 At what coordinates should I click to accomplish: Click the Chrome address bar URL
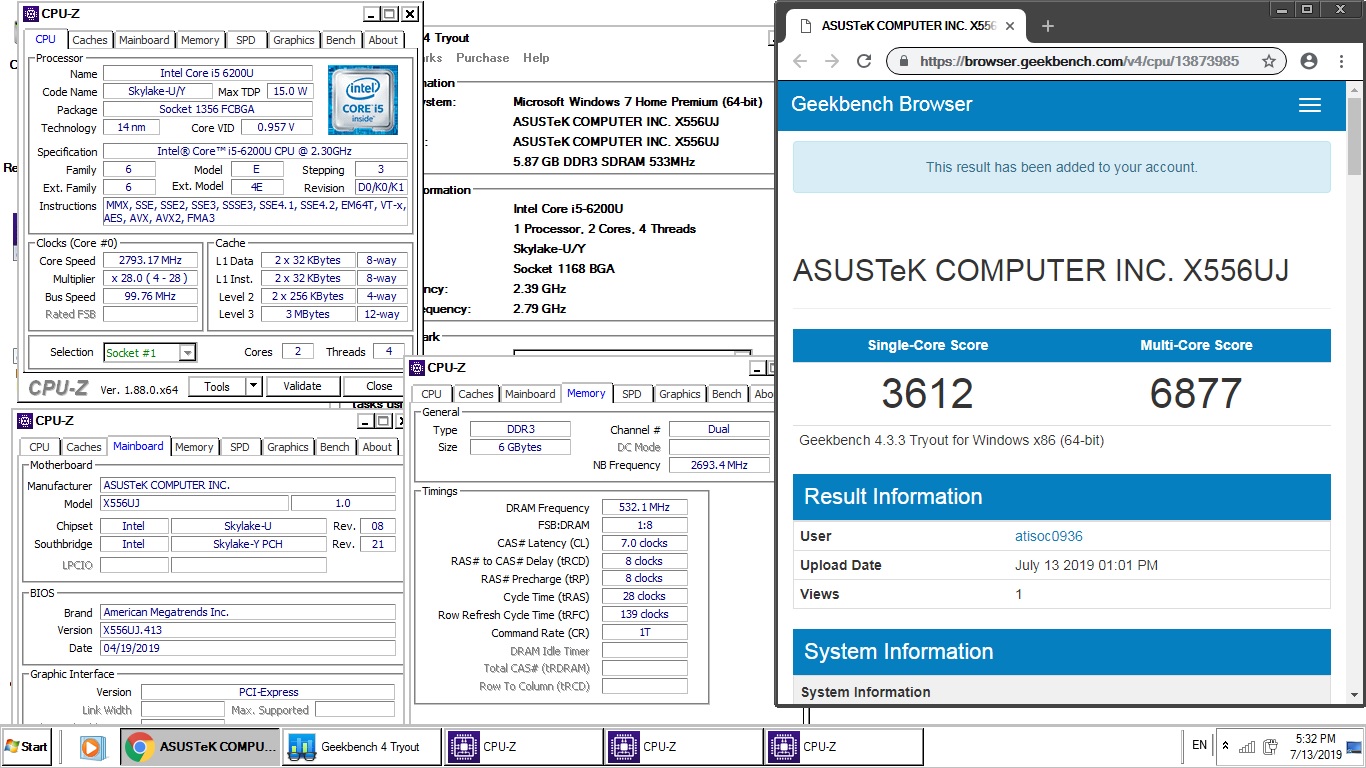[x=1079, y=61]
